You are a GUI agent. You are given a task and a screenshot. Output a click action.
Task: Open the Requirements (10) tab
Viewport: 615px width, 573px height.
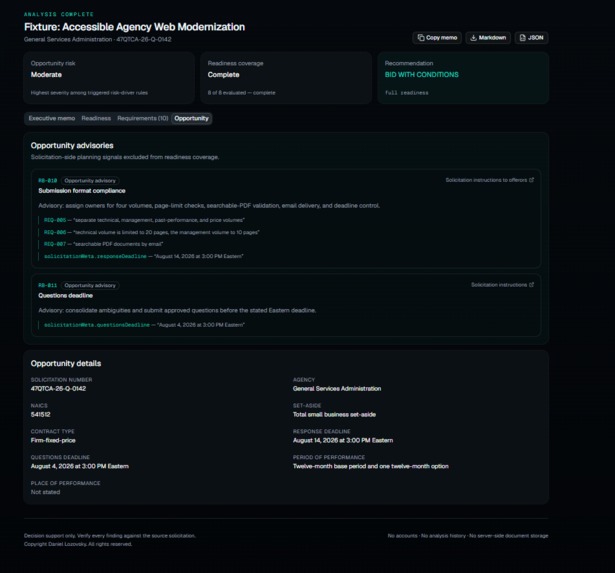coord(143,118)
